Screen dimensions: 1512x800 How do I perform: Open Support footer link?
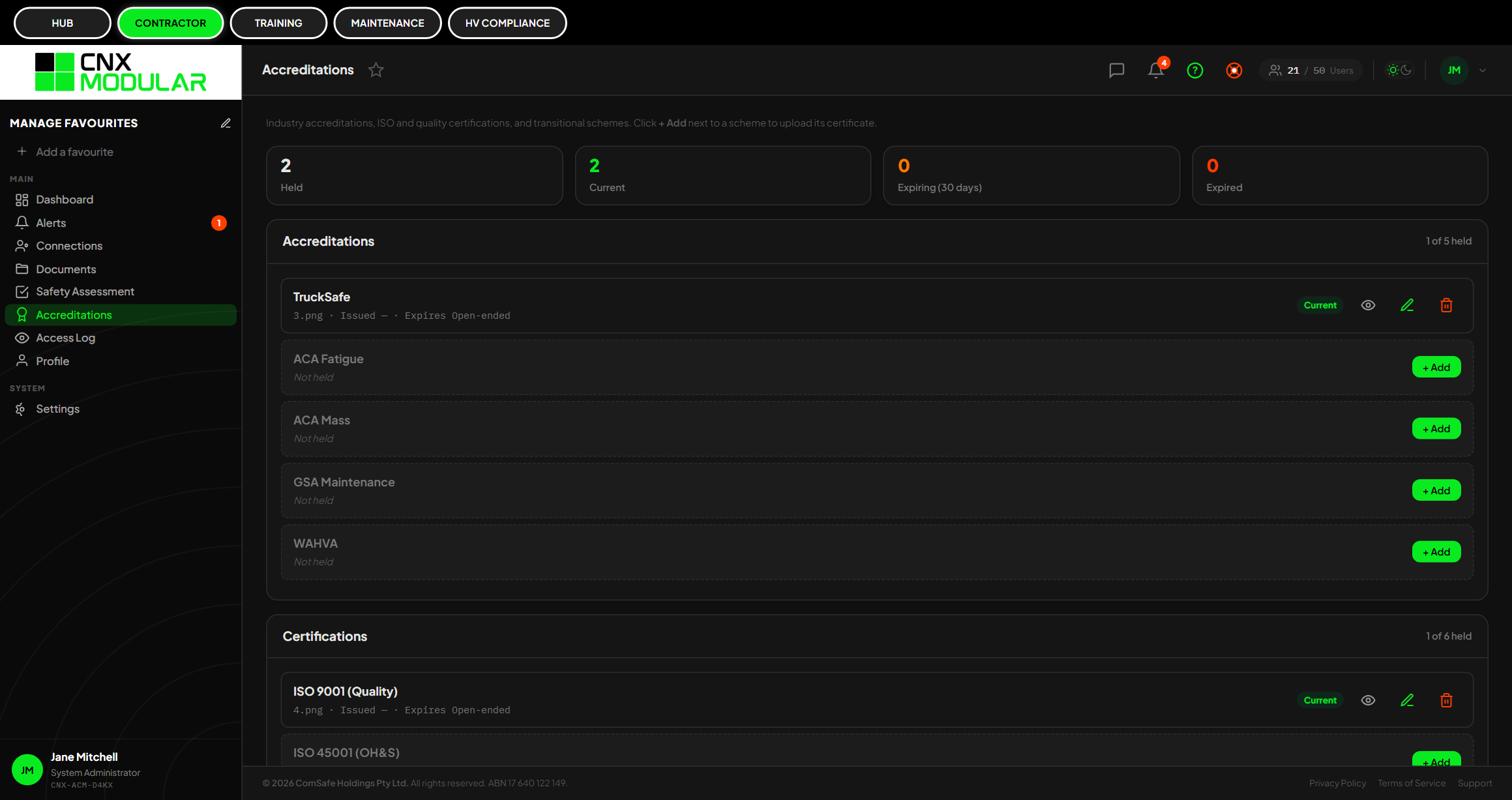coord(1475,783)
